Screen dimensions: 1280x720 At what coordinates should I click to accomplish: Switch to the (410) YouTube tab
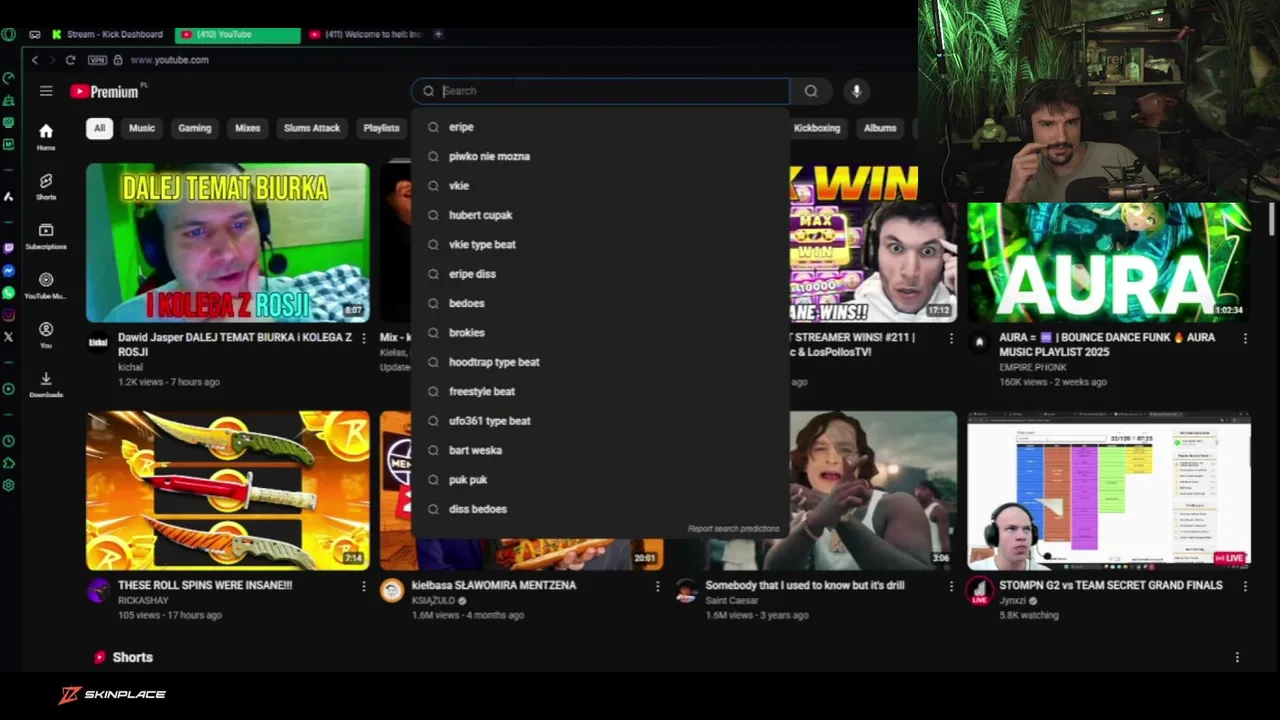(x=238, y=34)
